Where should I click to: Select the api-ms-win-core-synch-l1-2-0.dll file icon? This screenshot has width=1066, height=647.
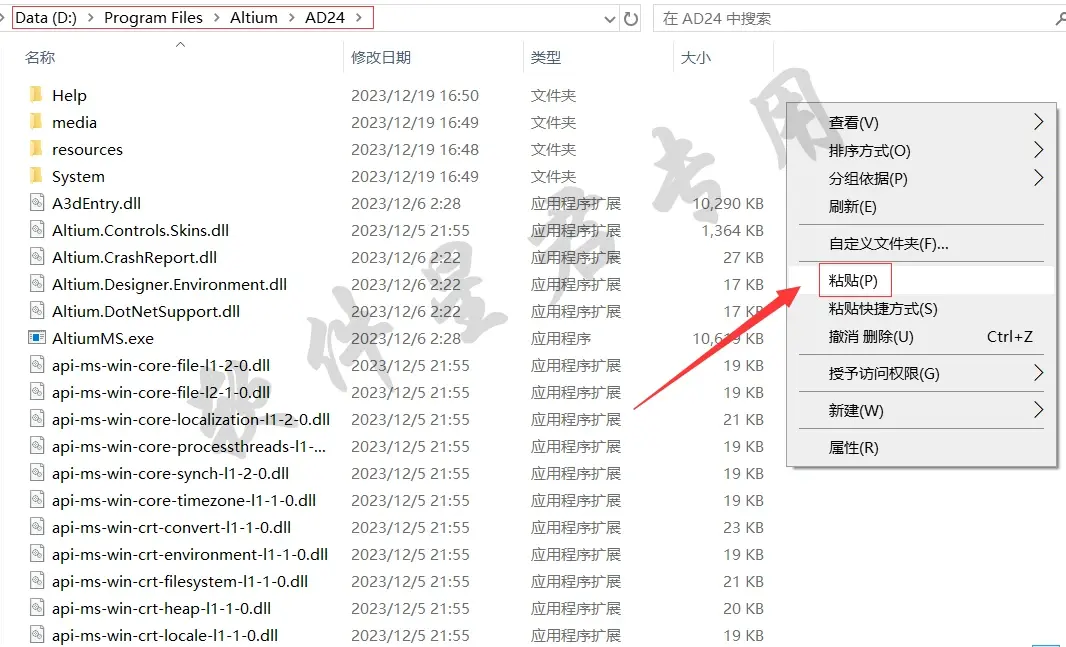pyautogui.click(x=37, y=472)
